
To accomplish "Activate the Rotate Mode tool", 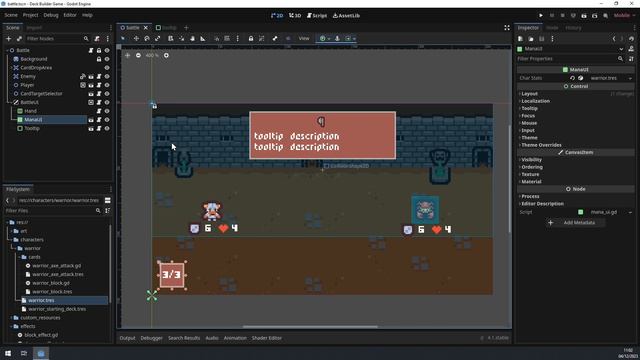I will pos(147,38).
